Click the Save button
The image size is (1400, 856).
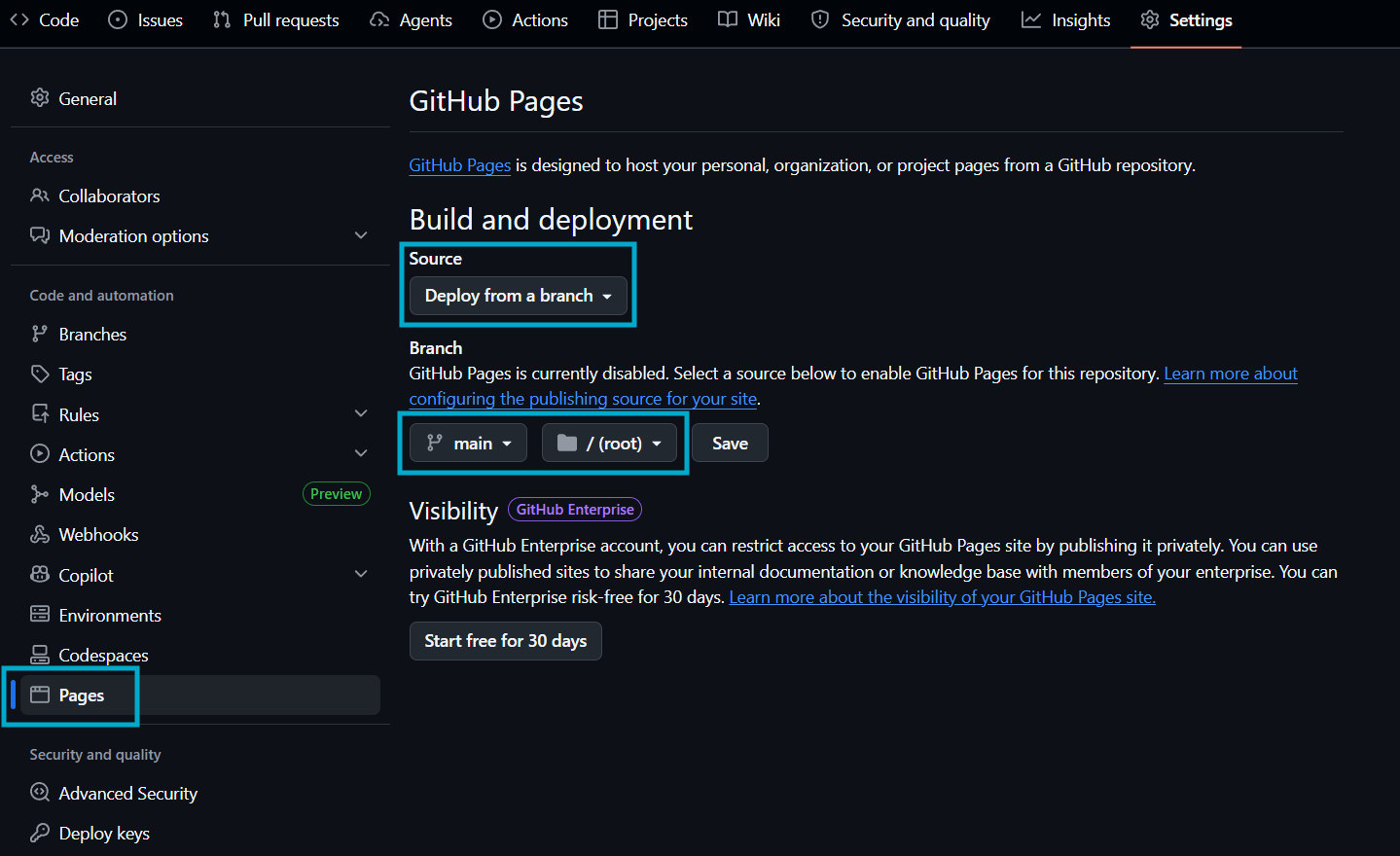pos(730,444)
